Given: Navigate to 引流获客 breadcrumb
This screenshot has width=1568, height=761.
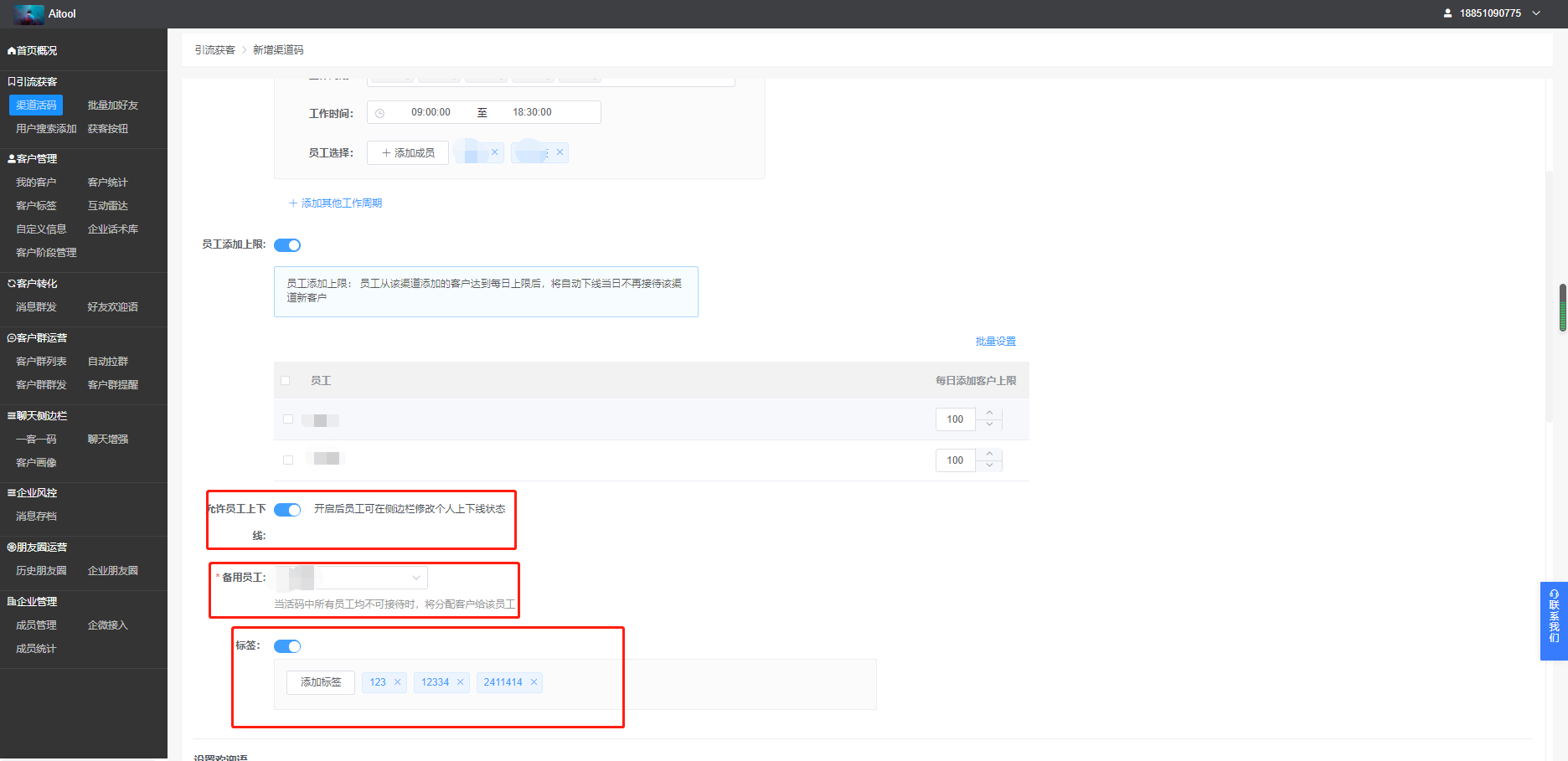Looking at the screenshot, I should tap(215, 50).
